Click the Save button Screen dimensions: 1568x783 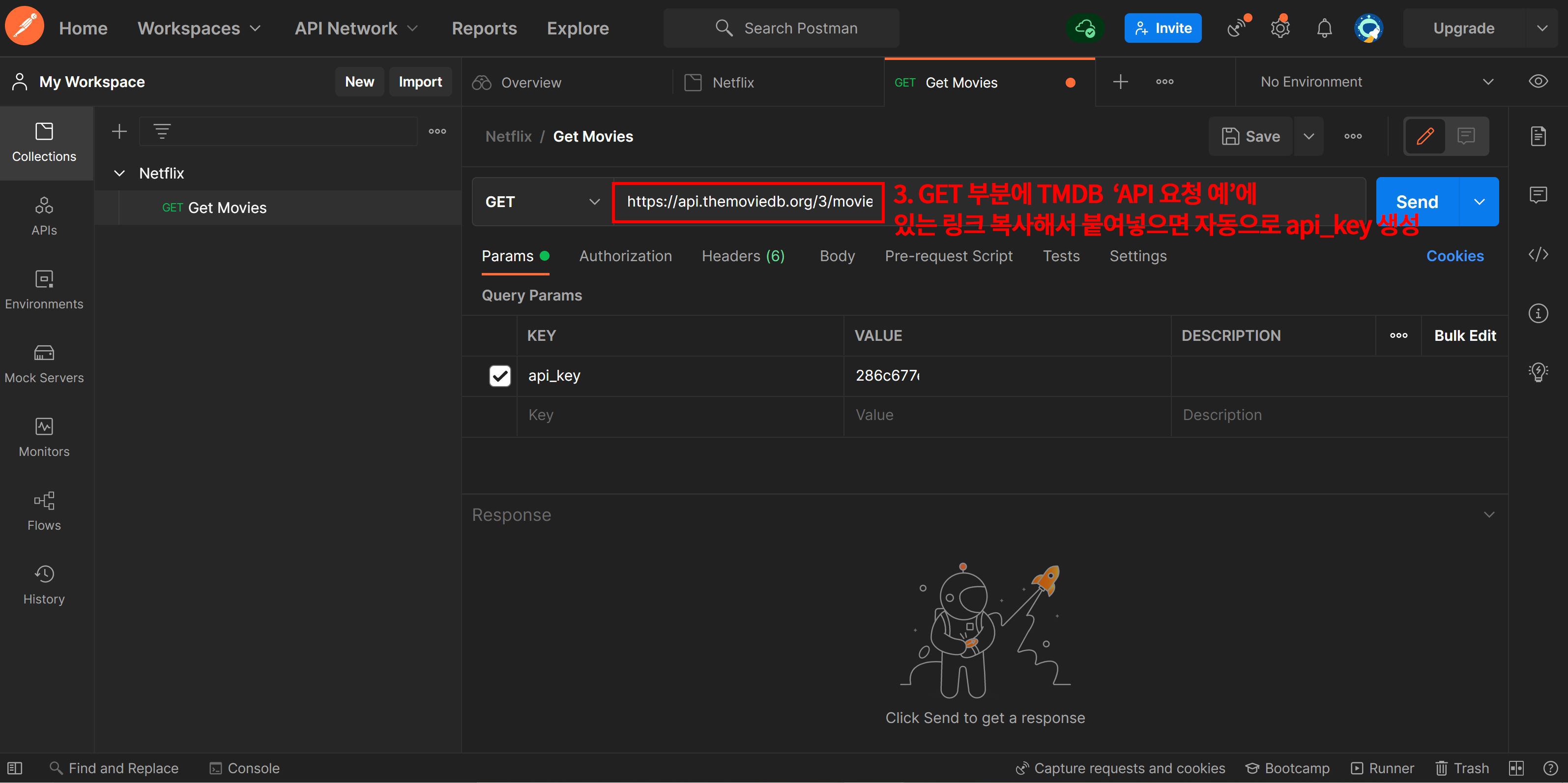click(1251, 136)
